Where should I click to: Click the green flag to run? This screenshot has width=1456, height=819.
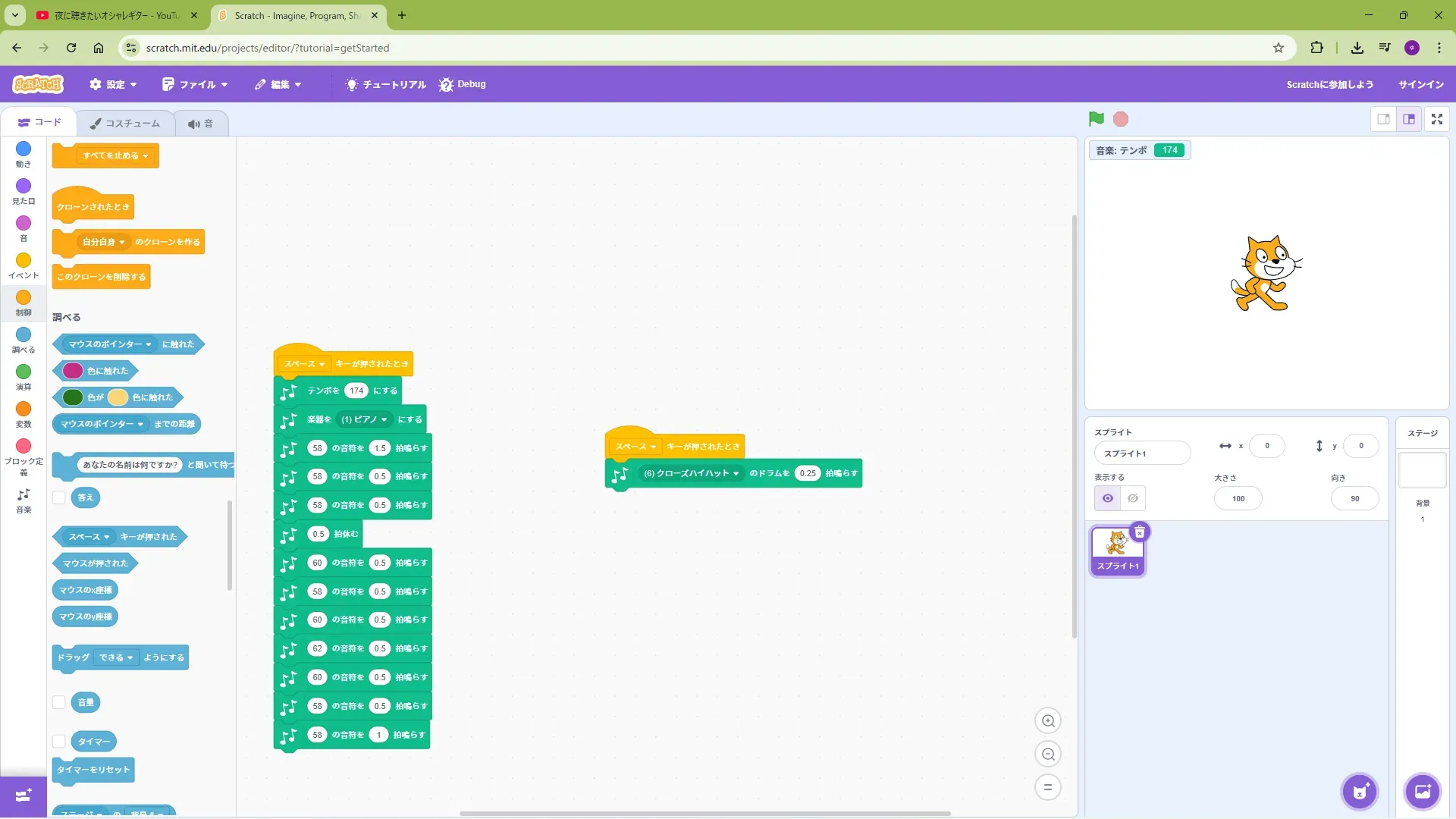[x=1096, y=119]
